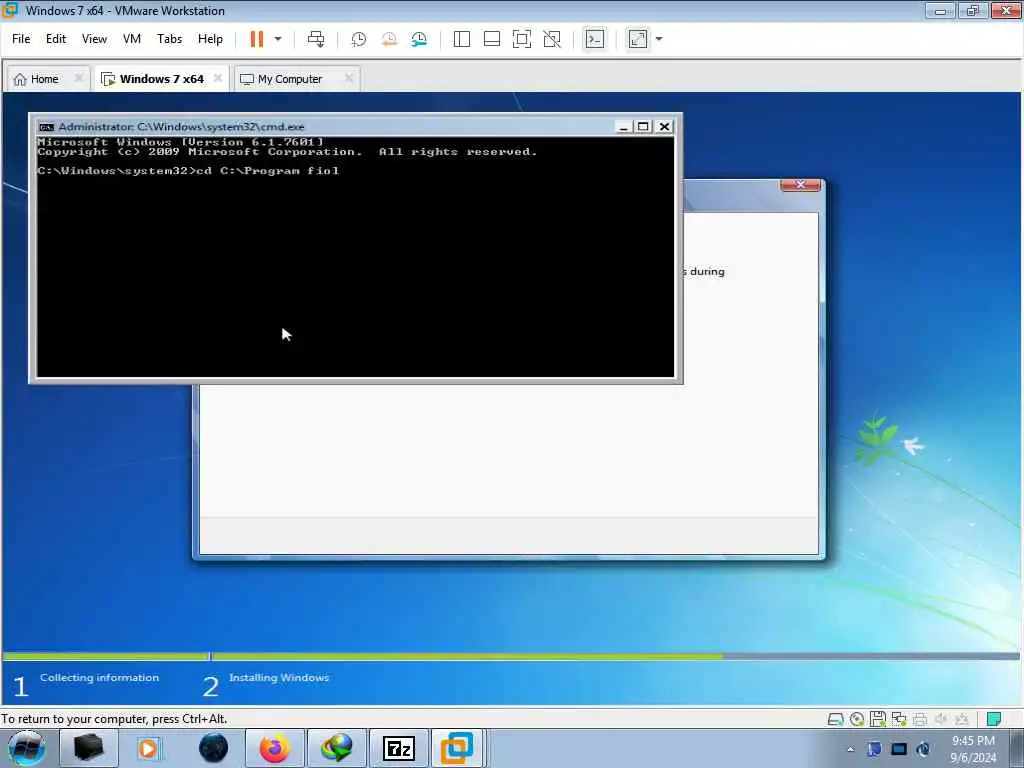Close the Home tab
Screen dimensions: 1024x768
(x=78, y=78)
